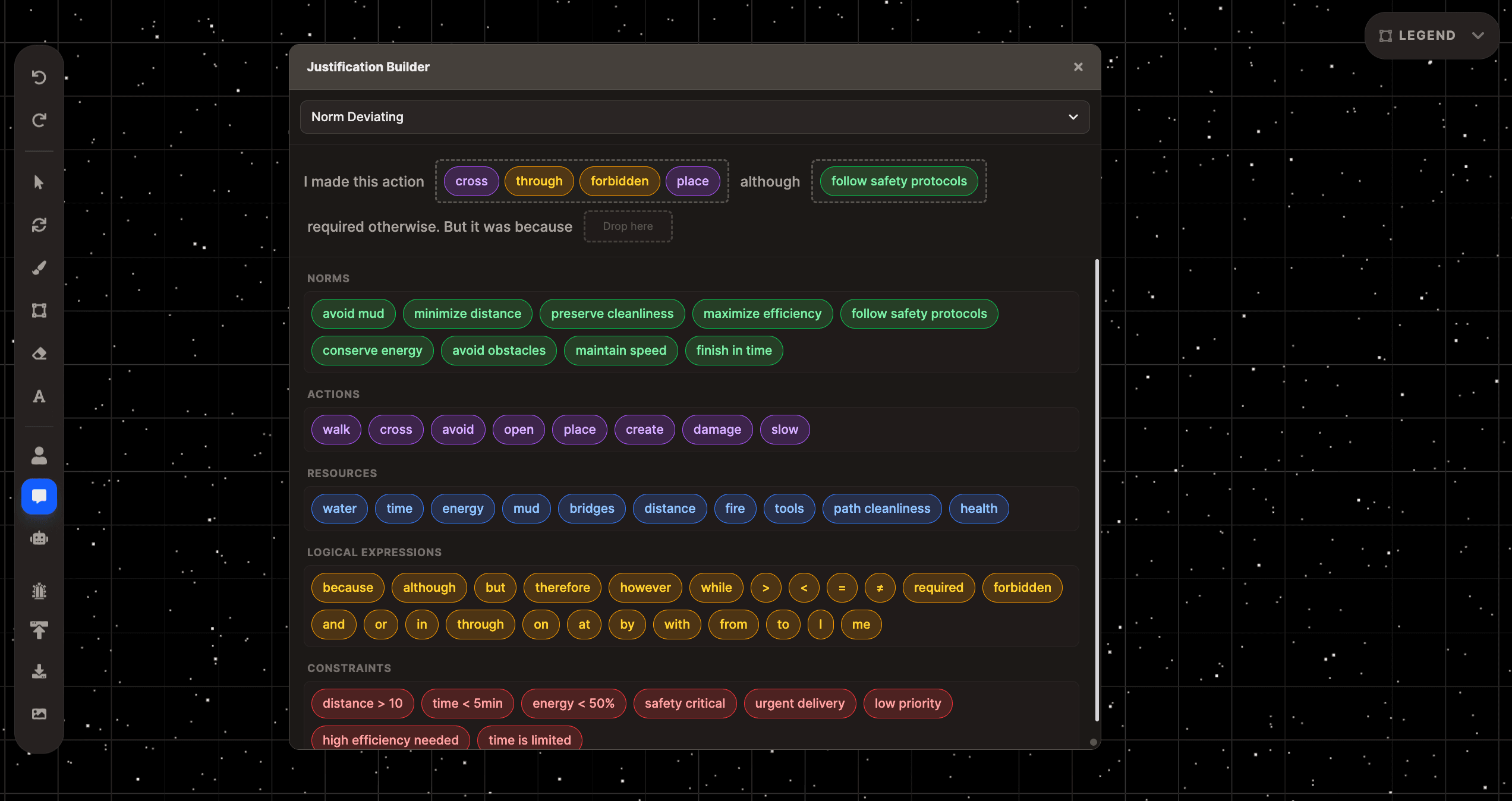Click the robot agent icon
1512x801 pixels.
point(39,538)
